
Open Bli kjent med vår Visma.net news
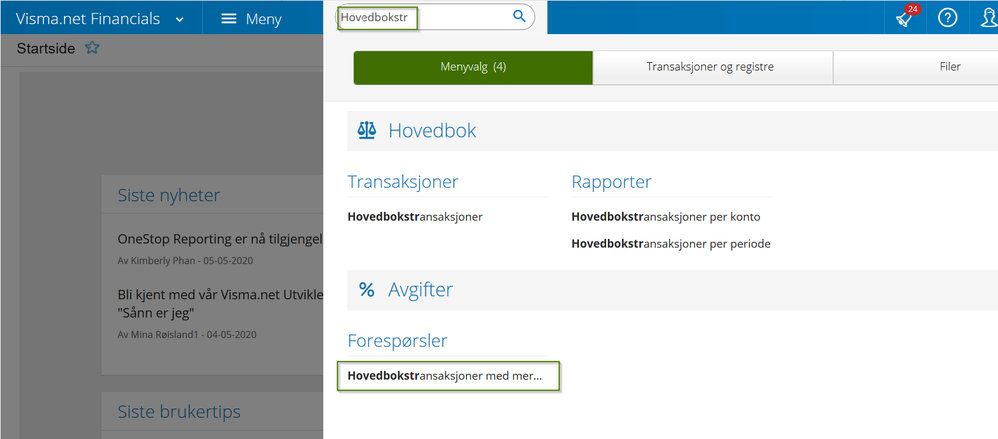click(x=220, y=303)
